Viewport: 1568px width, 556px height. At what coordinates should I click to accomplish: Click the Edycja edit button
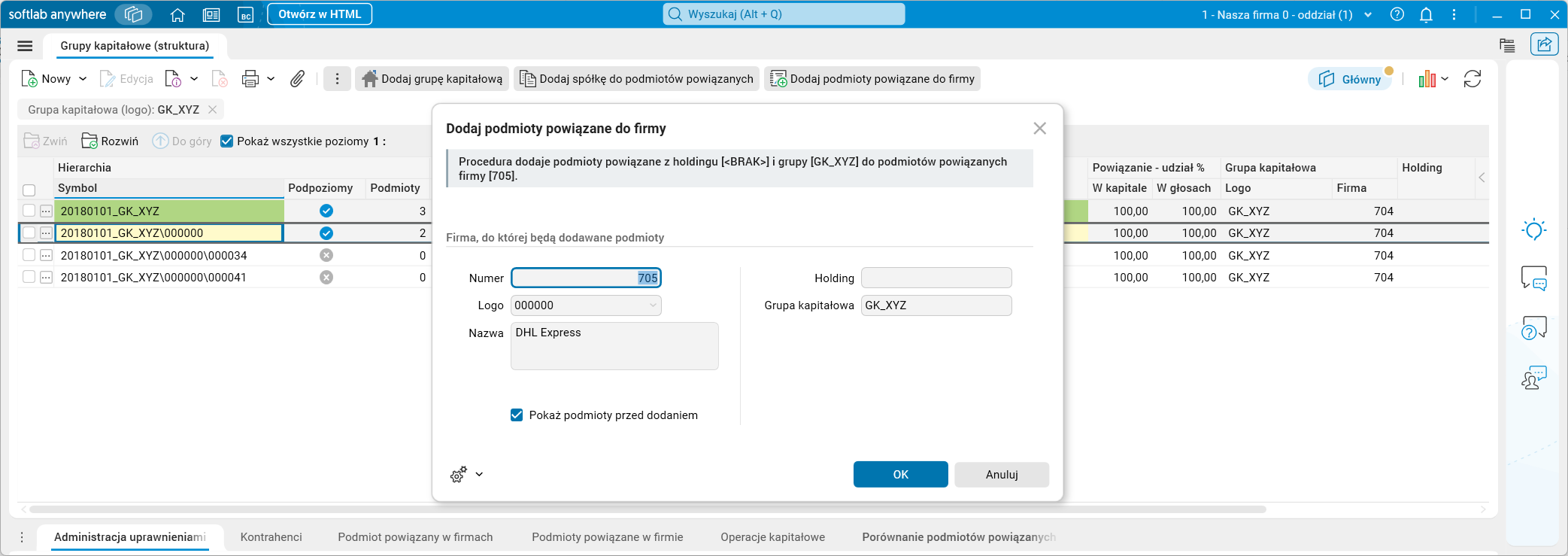tap(126, 79)
